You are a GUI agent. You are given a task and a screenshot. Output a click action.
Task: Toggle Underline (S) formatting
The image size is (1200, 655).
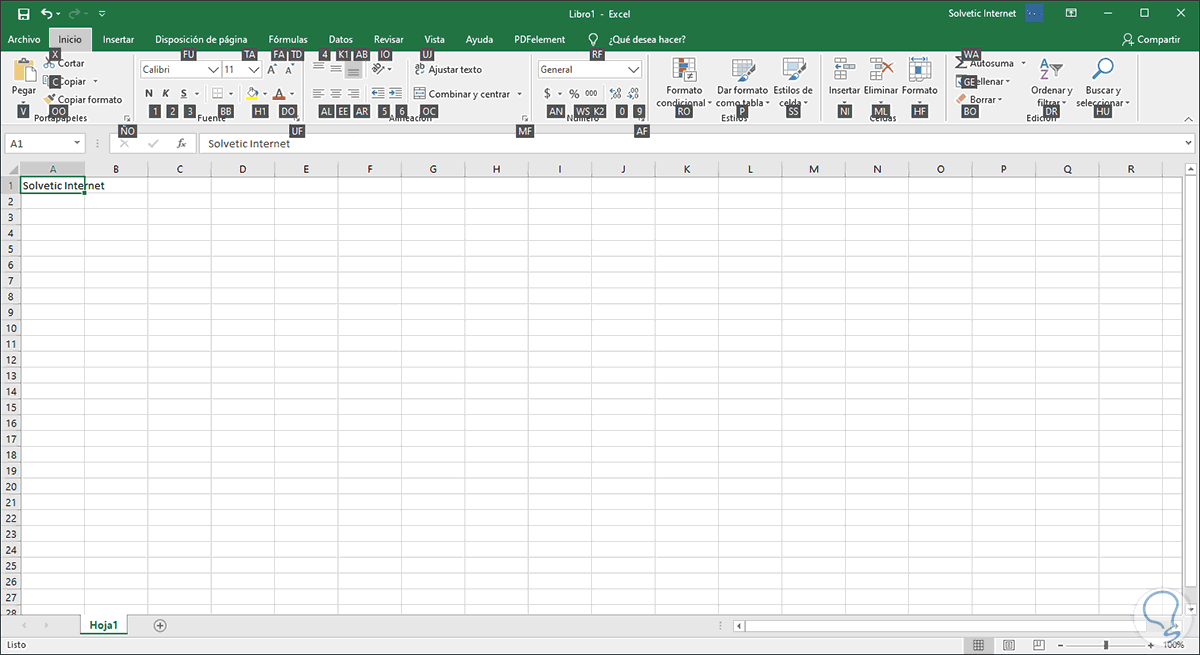[184, 94]
